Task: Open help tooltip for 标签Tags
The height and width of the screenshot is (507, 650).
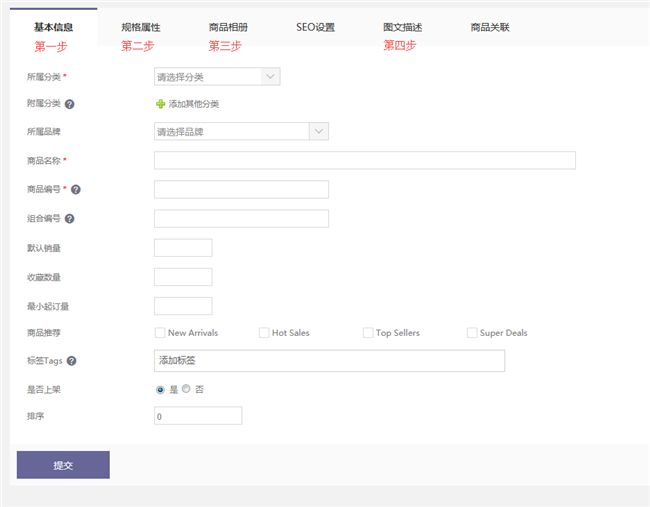Action: 71,361
